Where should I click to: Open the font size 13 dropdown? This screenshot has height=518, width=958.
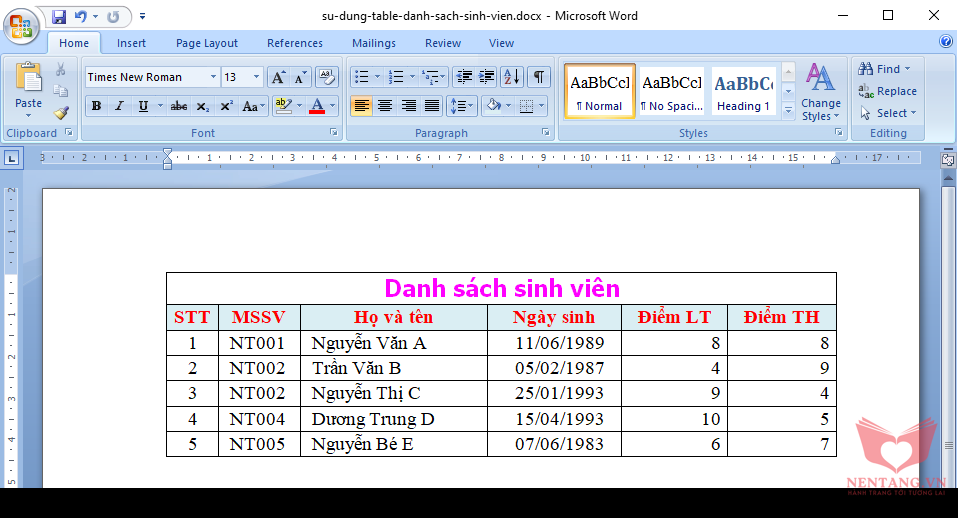[256, 77]
